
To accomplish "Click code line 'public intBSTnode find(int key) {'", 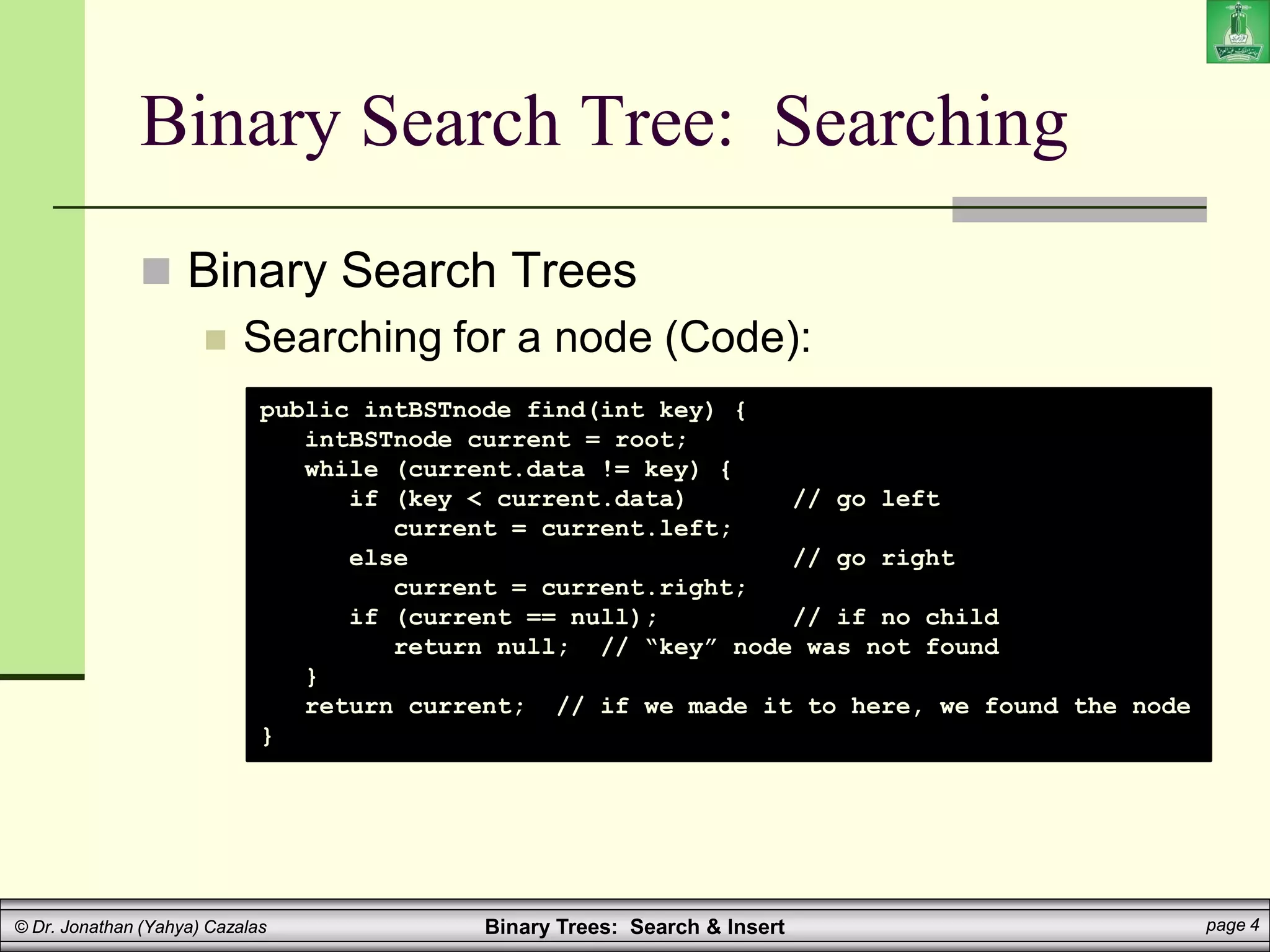I will pos(502,410).
